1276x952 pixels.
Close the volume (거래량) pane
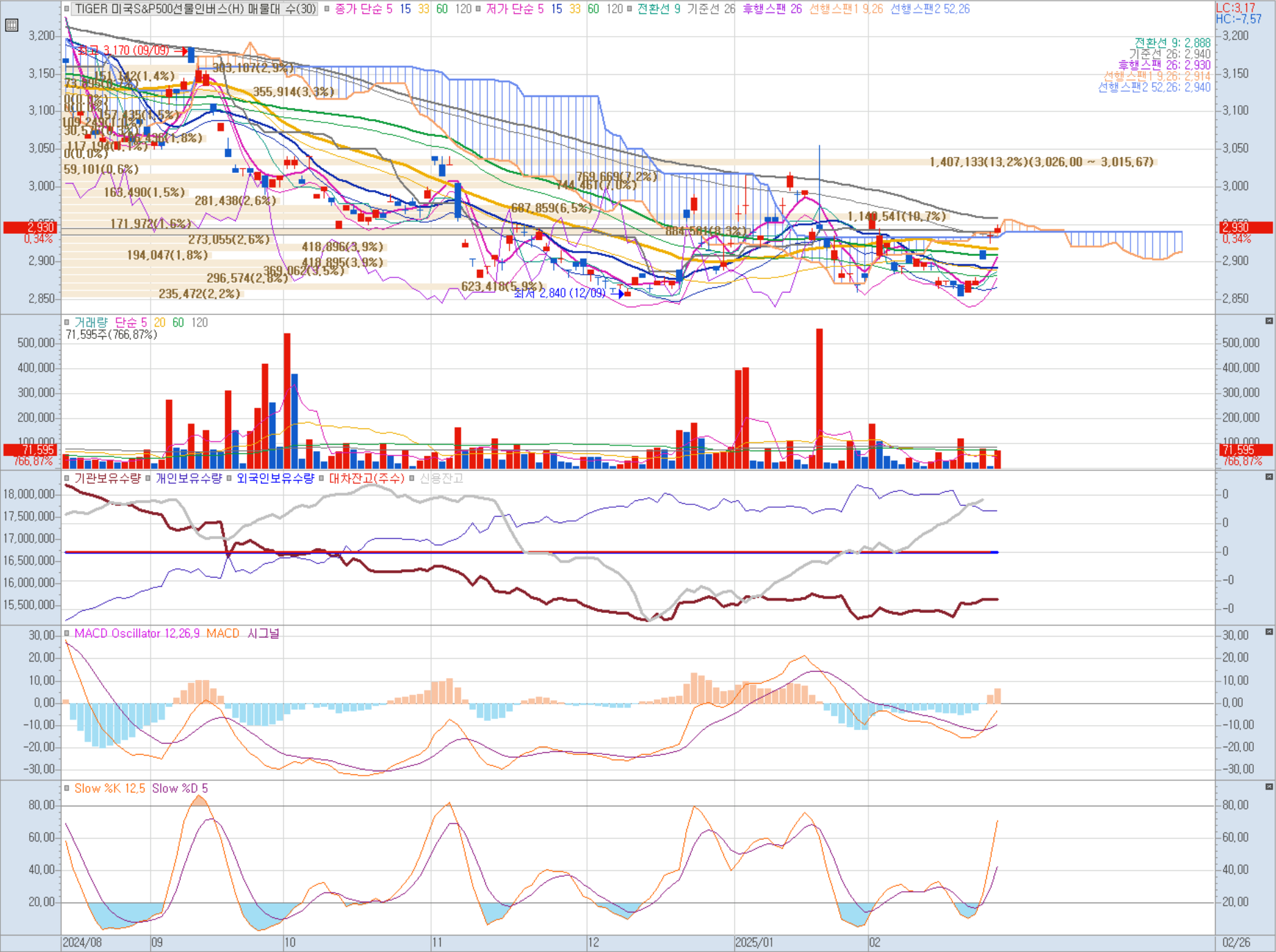tap(1269, 321)
